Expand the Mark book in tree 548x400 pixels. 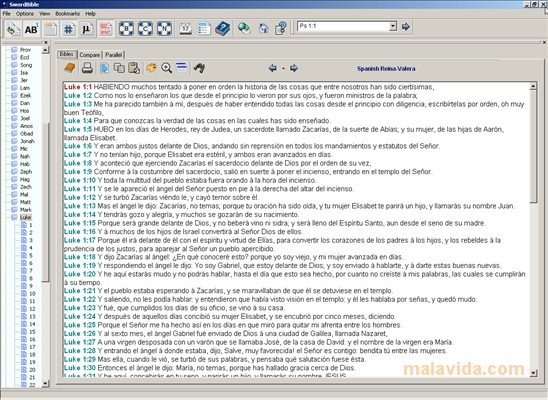point(14,210)
